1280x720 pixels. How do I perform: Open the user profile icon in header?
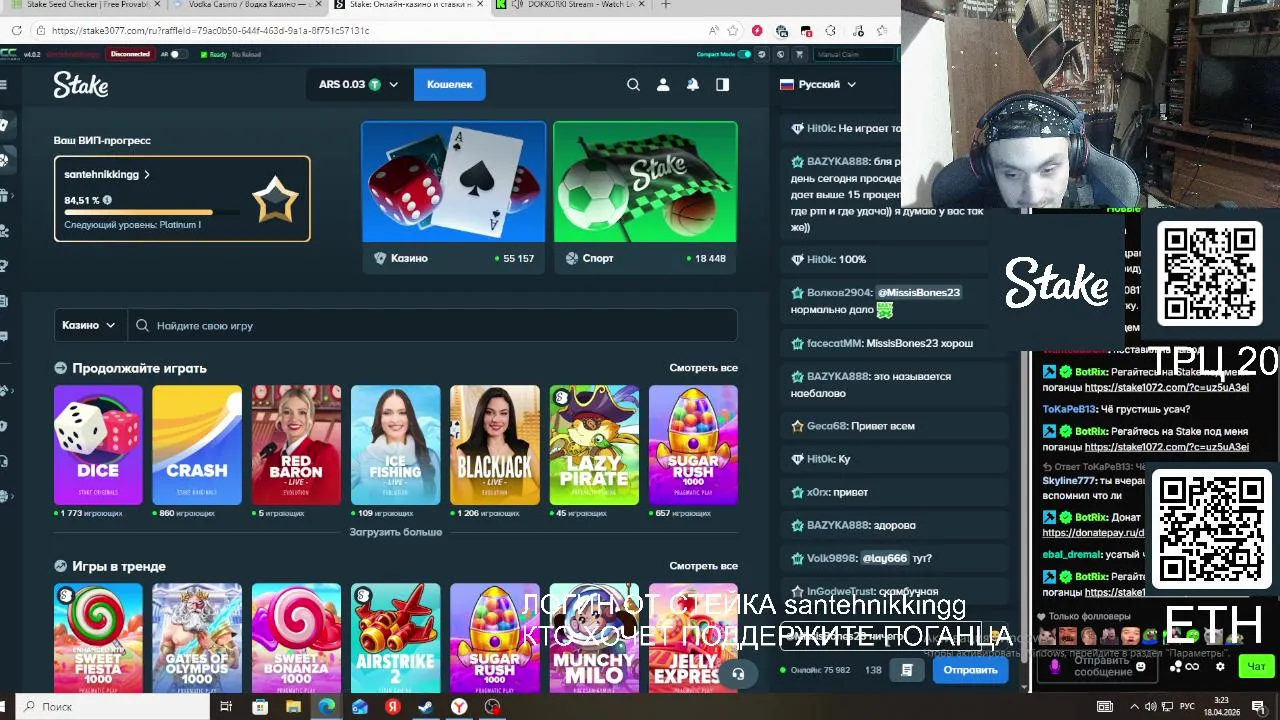pos(663,85)
